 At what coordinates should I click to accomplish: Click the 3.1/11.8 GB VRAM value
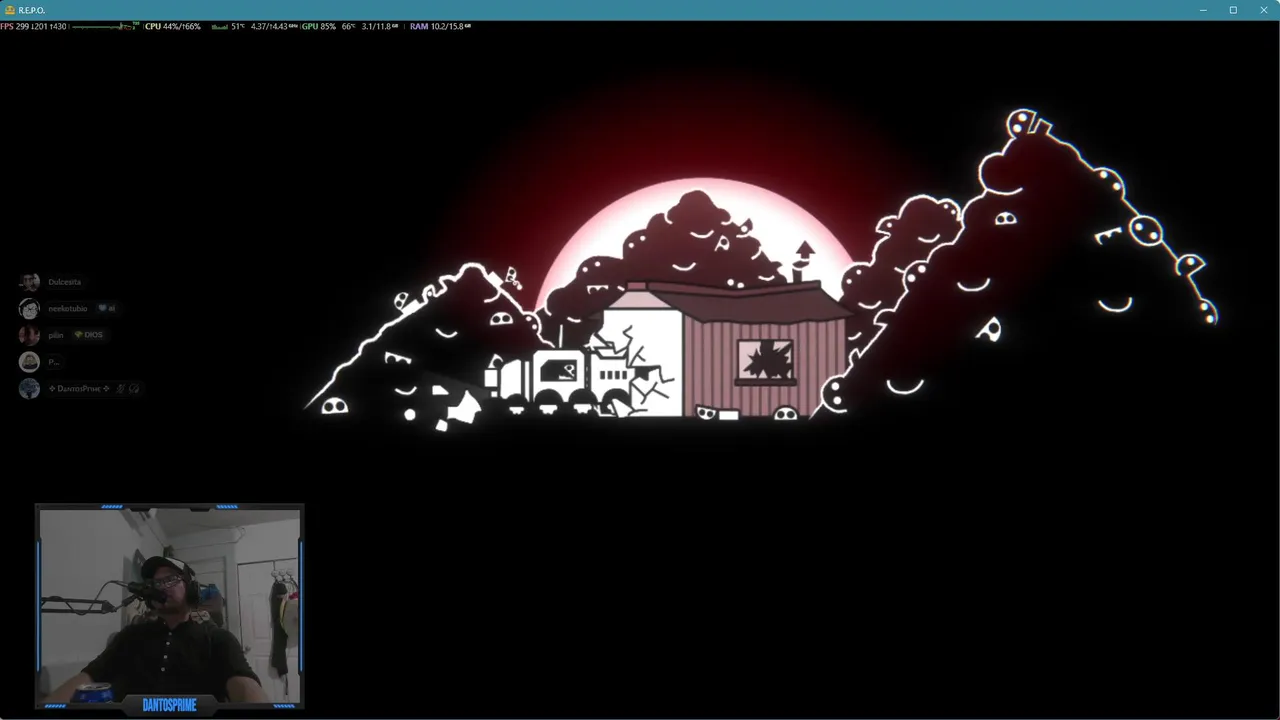380,26
